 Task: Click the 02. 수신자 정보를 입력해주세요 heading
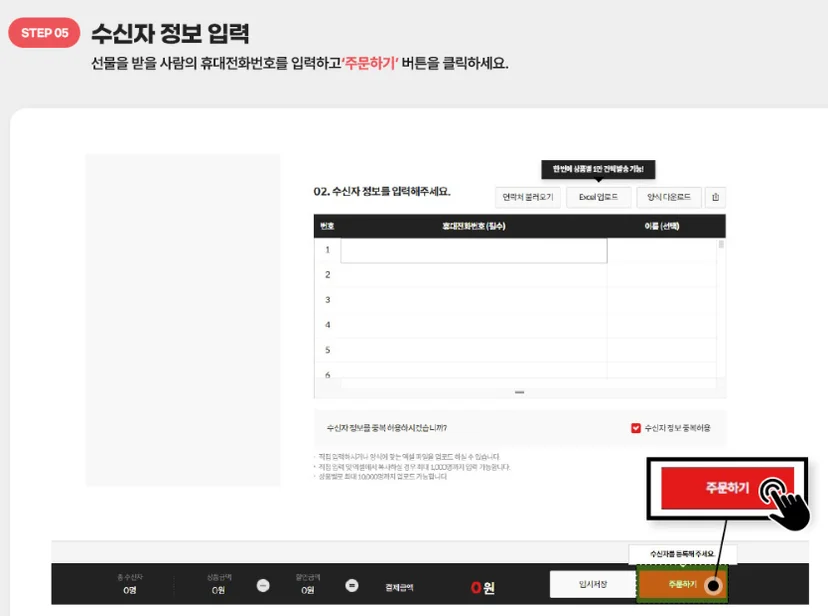382,192
